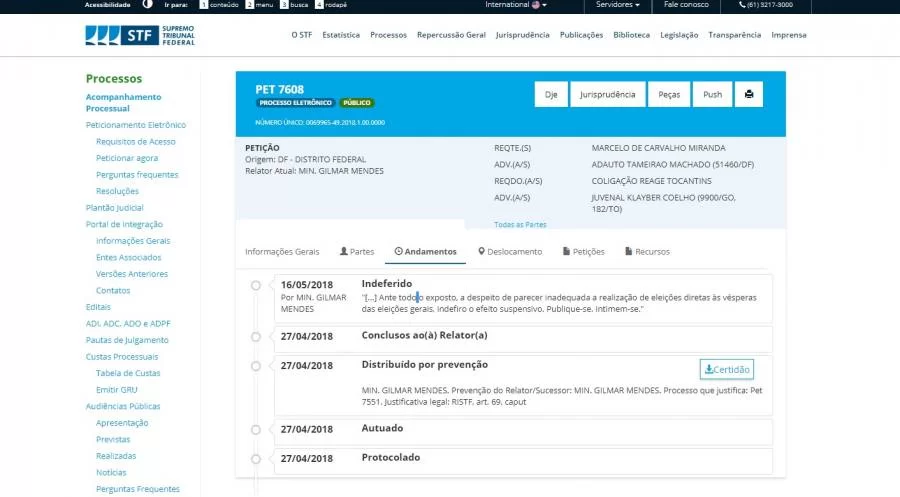Switch to the Deslocamento tab
Viewport: 900px width, 497px height.
510,251
